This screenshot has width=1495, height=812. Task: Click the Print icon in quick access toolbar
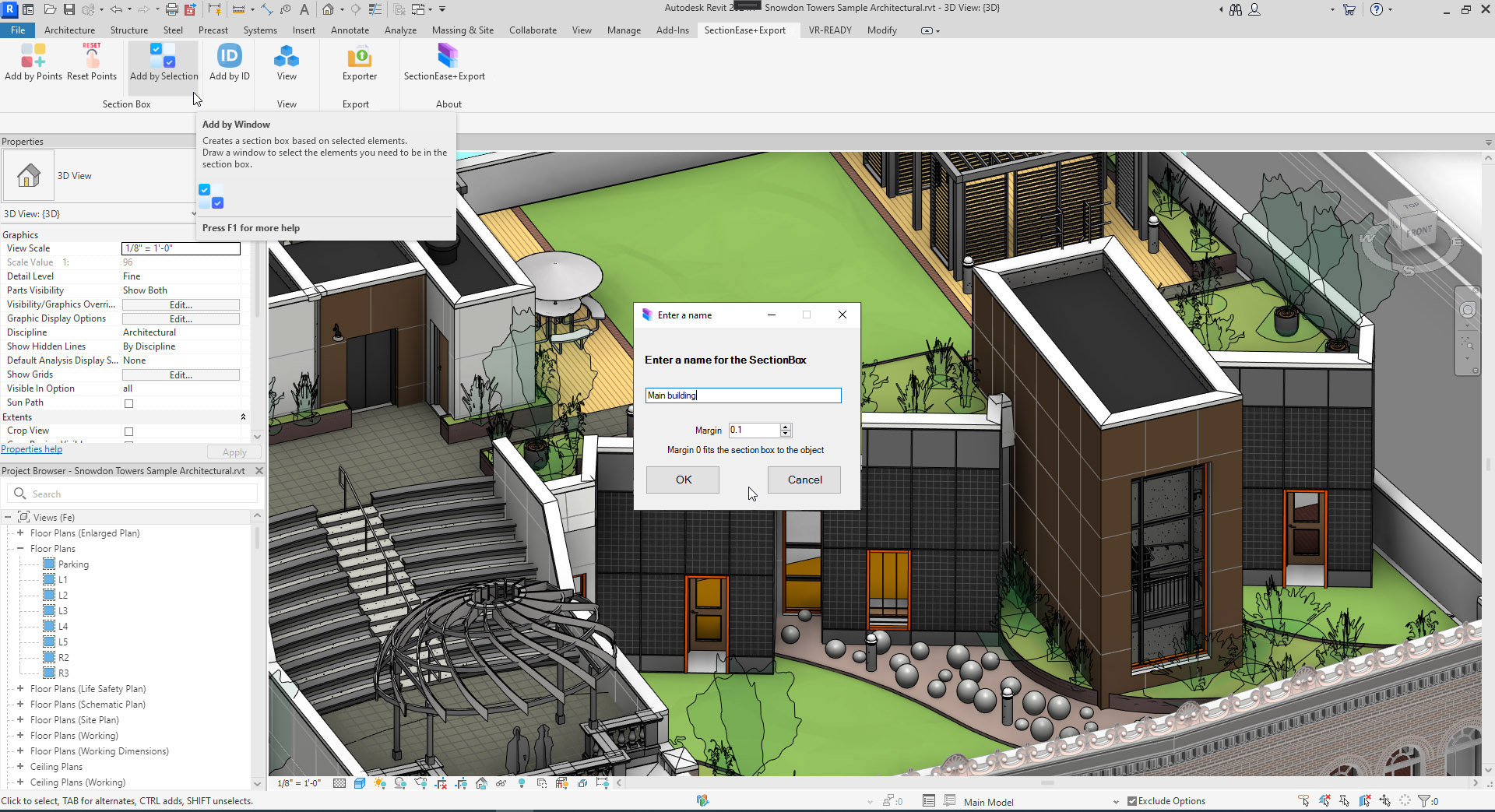point(171,9)
